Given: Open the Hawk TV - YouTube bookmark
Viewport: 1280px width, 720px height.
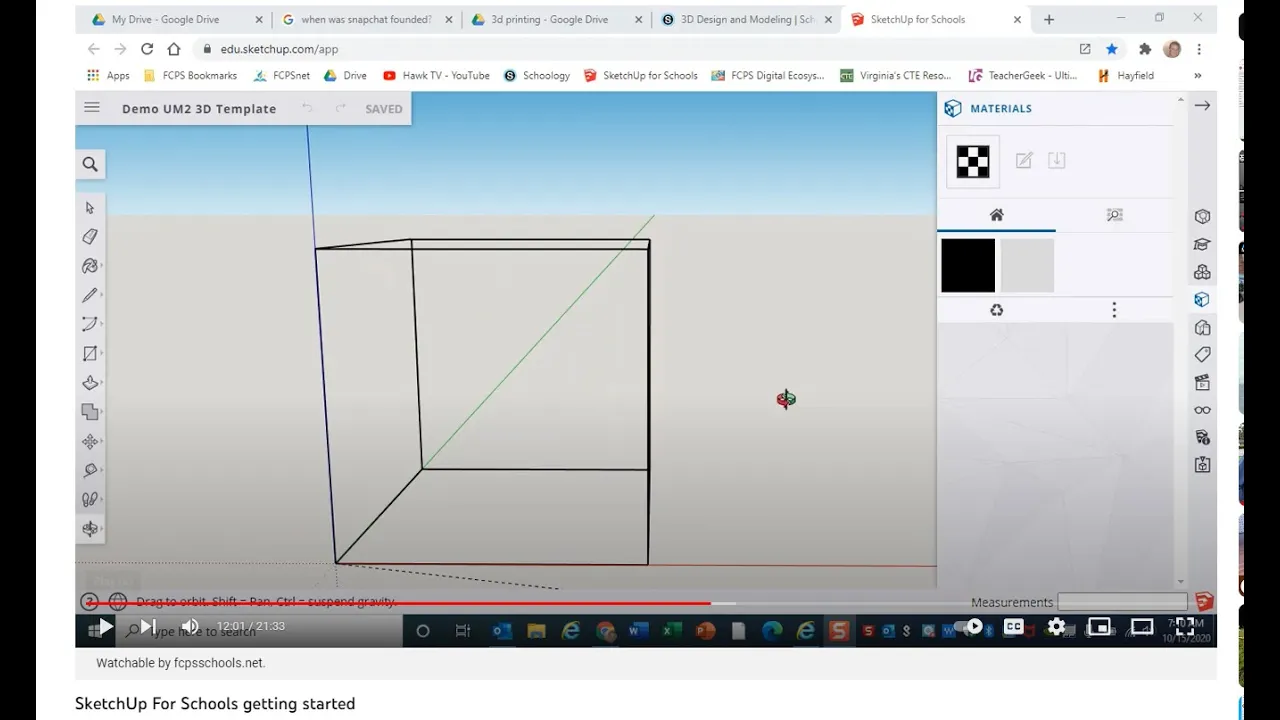Looking at the screenshot, I should coord(436,75).
